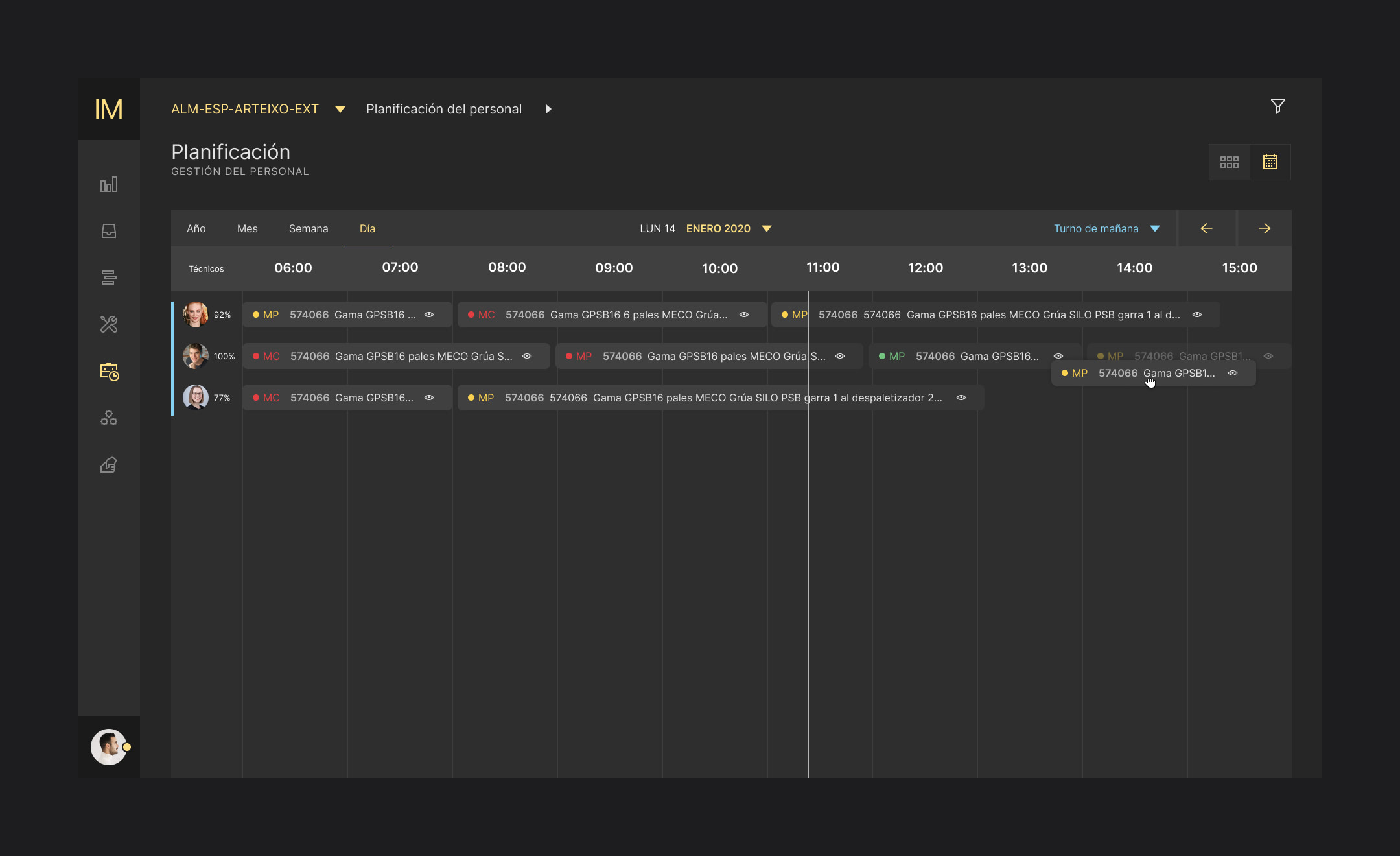Go to next day with right arrow

1265,228
